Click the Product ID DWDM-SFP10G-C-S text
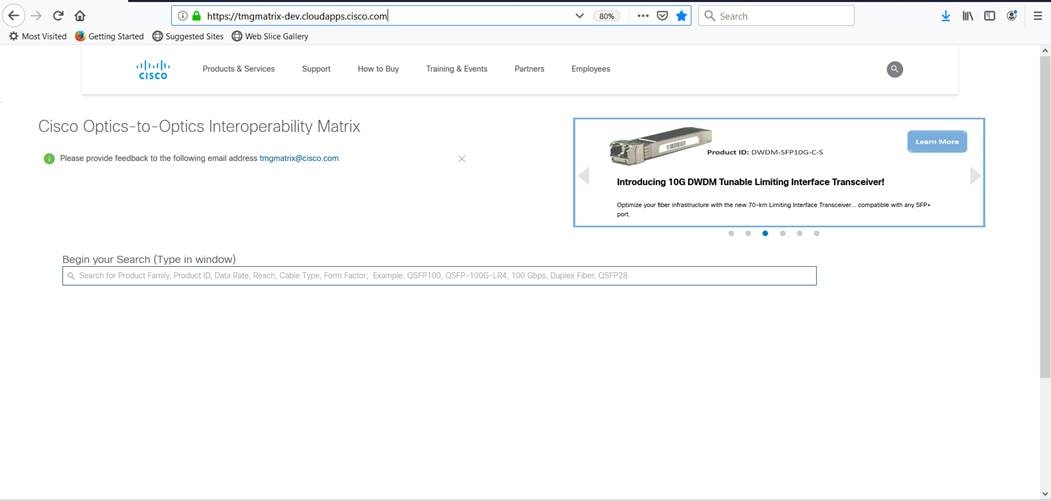 coord(765,152)
